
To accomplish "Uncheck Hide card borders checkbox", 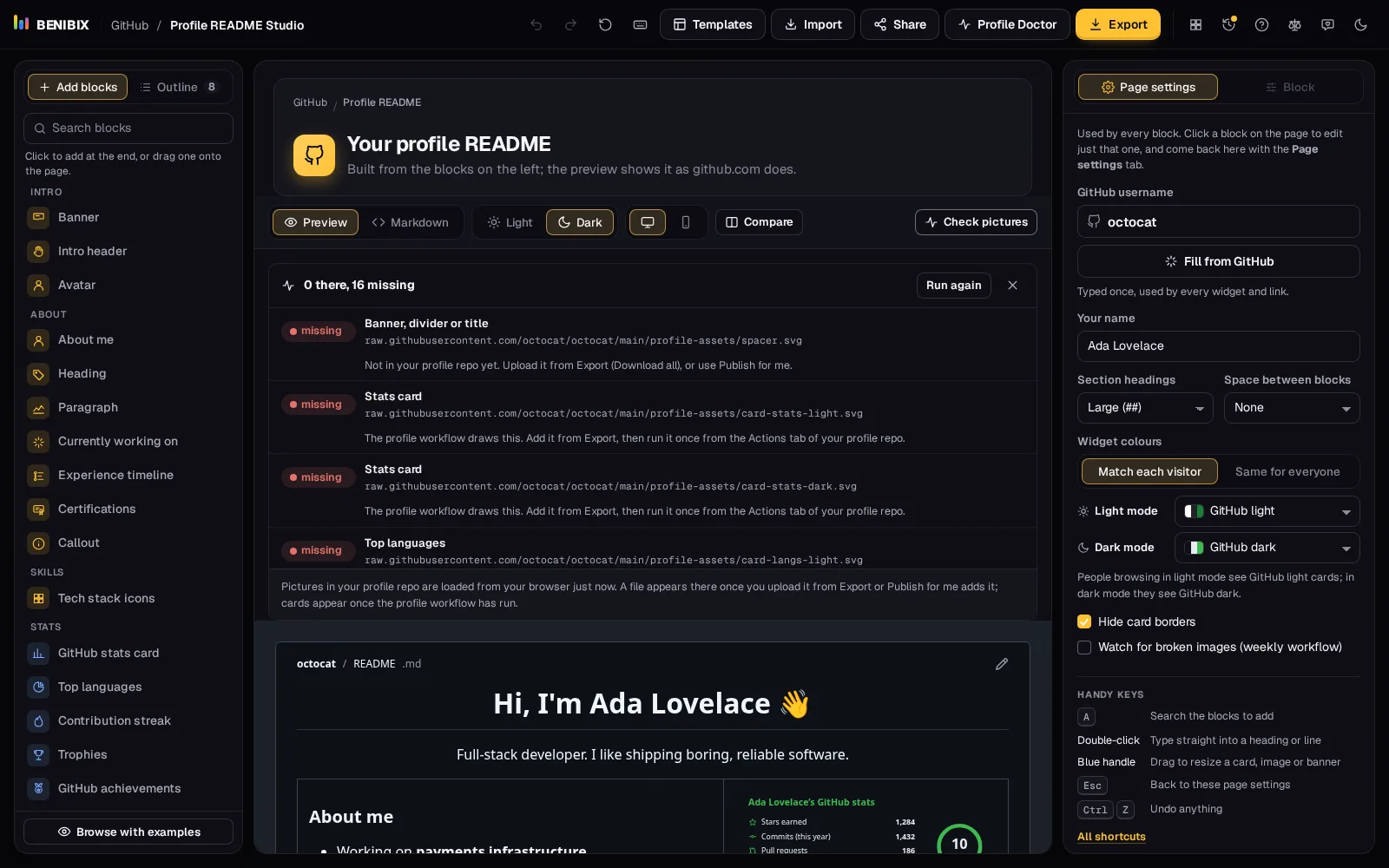I will pyautogui.click(x=1084, y=622).
